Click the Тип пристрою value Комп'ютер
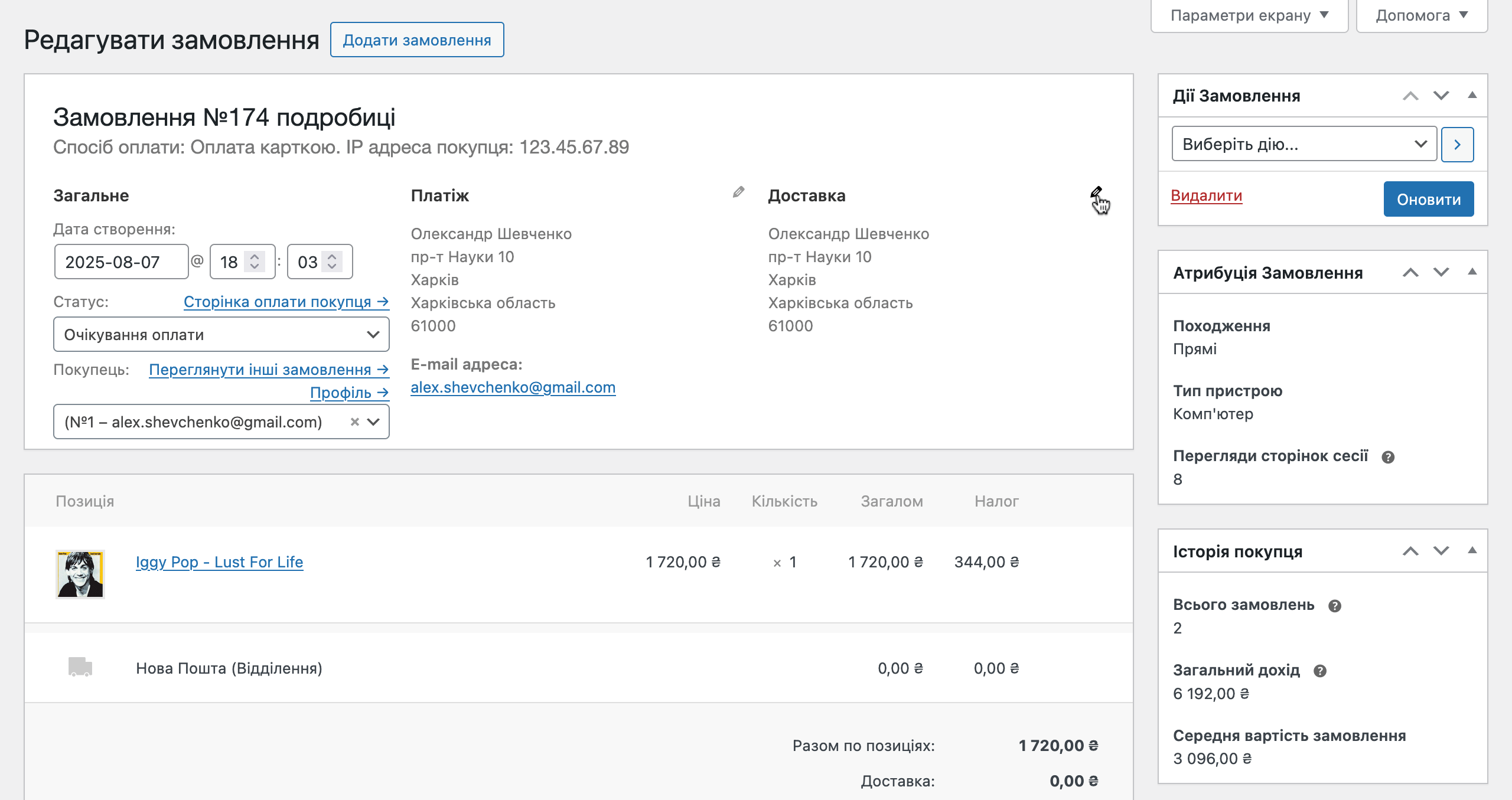The image size is (1512, 800). (x=1213, y=414)
